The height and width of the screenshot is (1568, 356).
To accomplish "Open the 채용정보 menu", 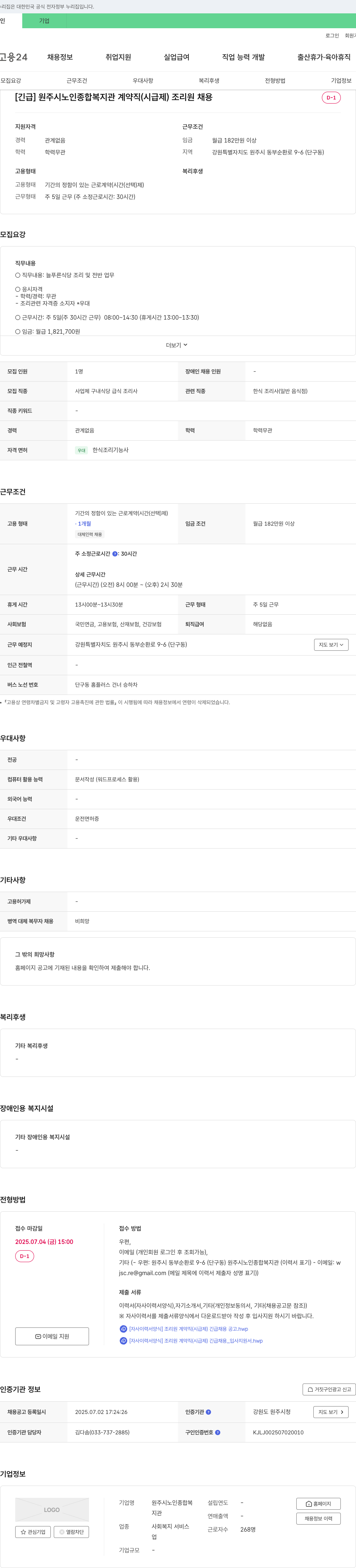I will pyautogui.click(x=60, y=57).
